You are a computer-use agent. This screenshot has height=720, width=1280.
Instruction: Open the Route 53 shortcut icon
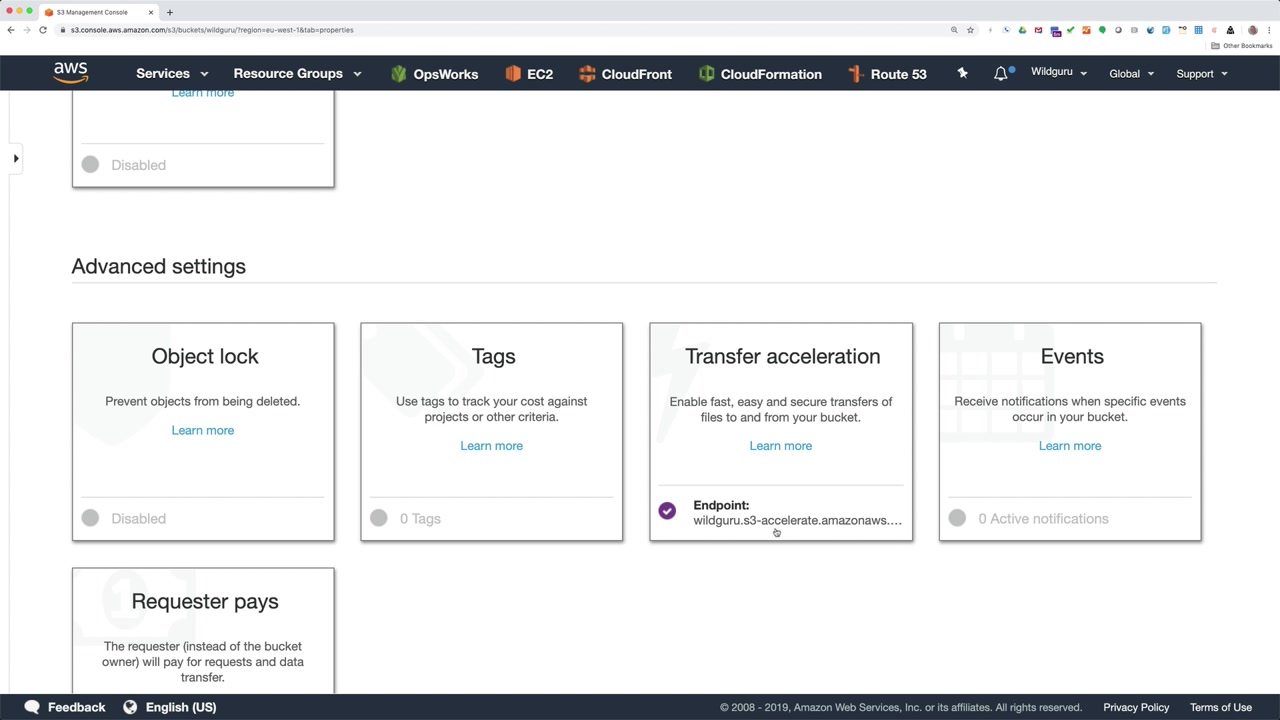[855, 74]
